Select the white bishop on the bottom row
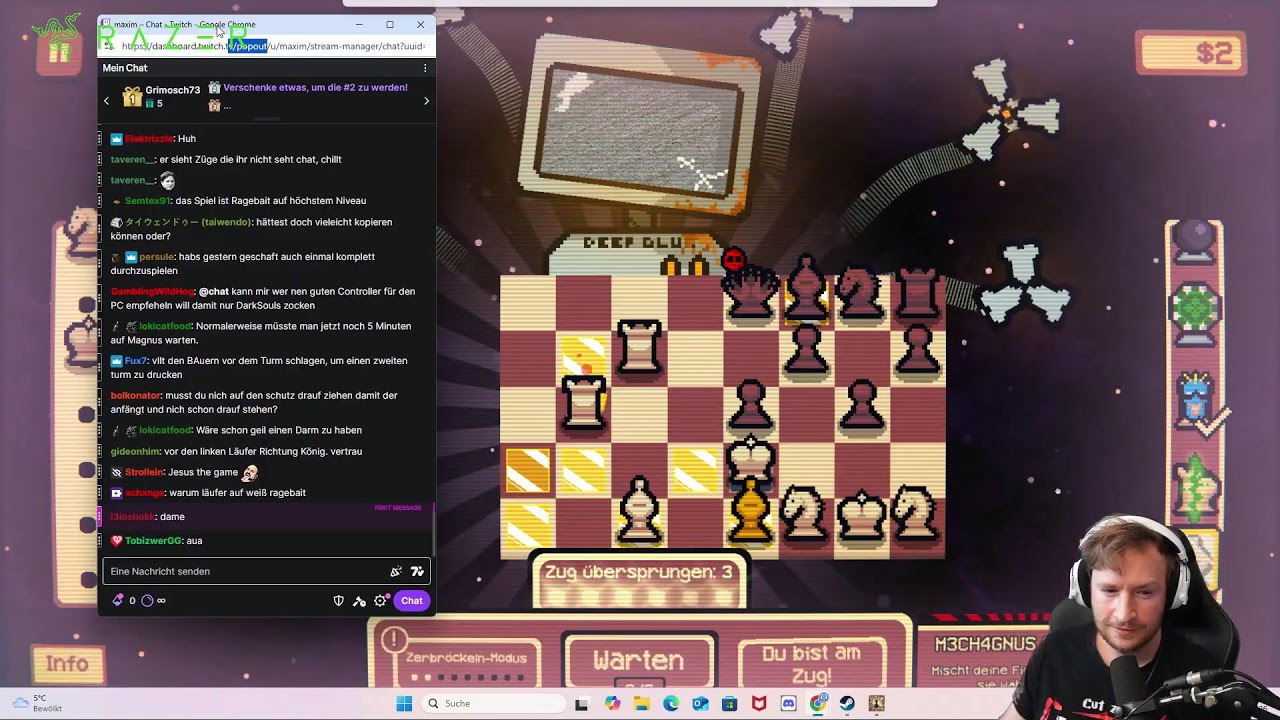This screenshot has height=720, width=1280. coord(639,511)
